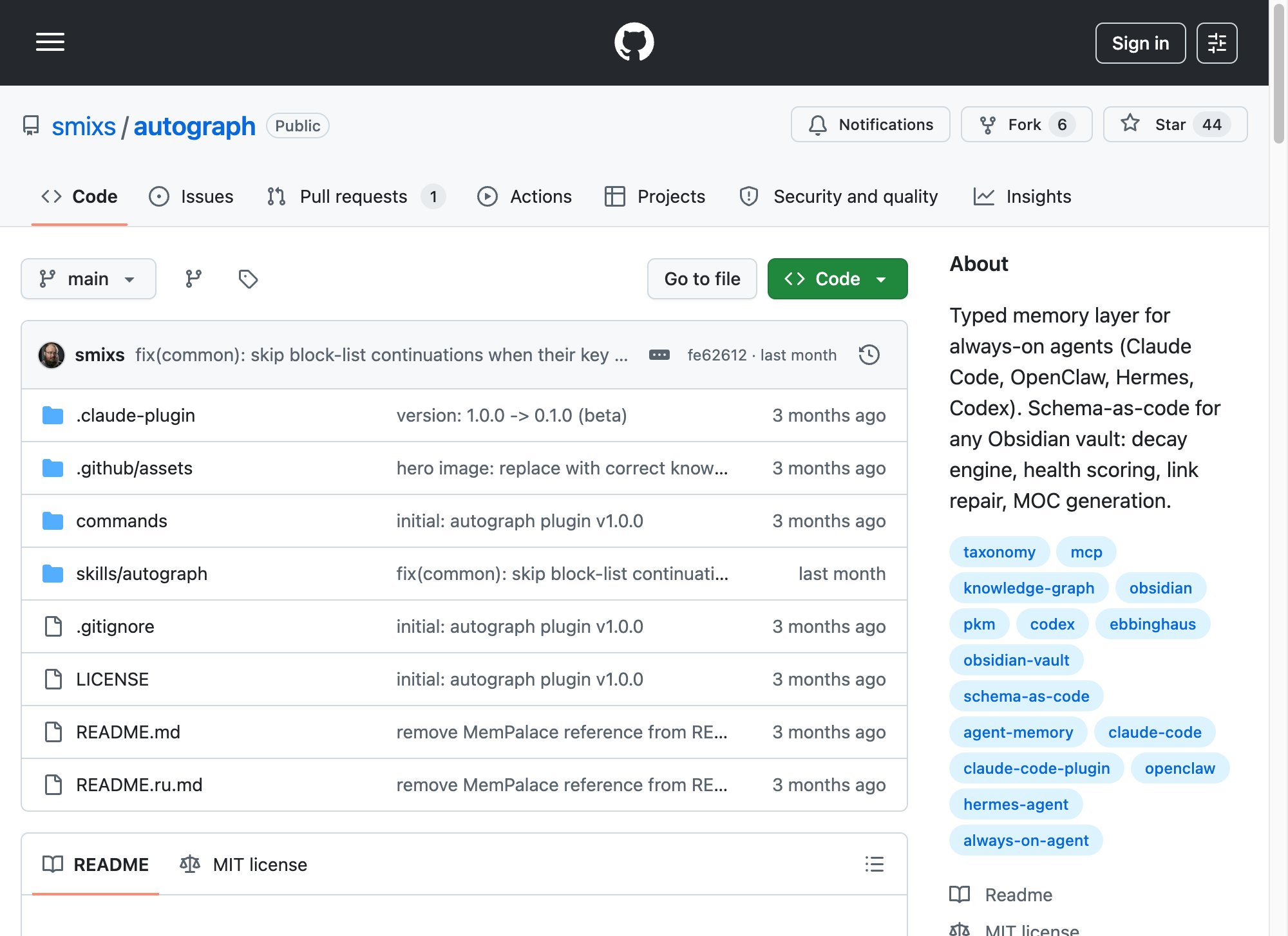Screen dimensions: 1288x936
Task: Open the Issues tab
Action: [x=191, y=196]
